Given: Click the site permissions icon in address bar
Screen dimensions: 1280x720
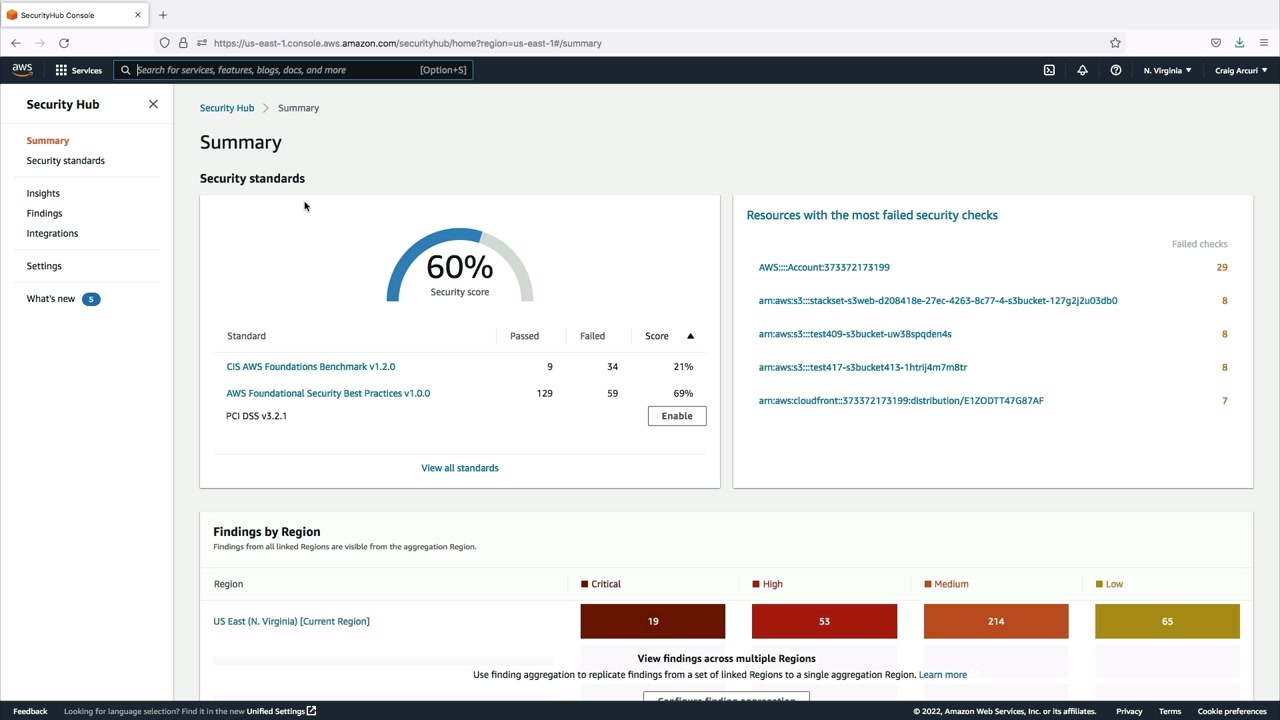Looking at the screenshot, I should [202, 43].
